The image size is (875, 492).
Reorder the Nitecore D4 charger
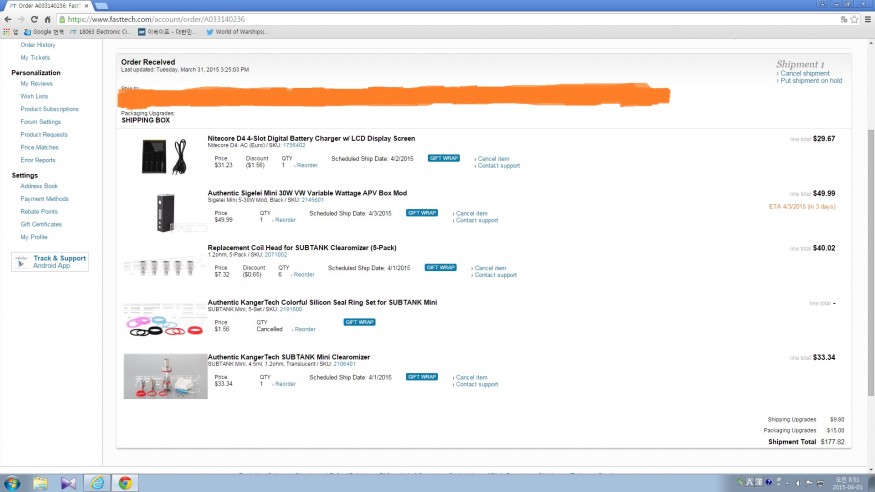[307, 166]
